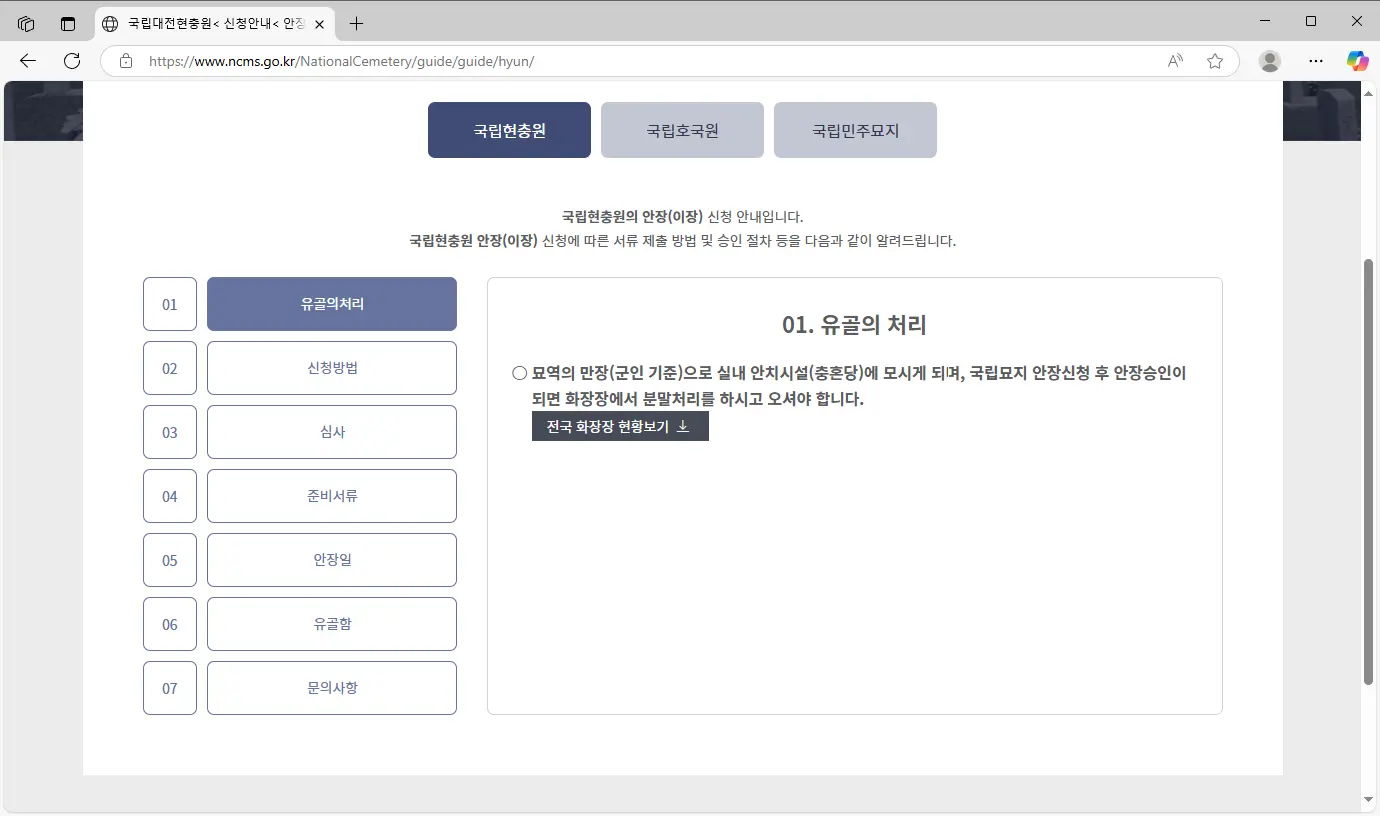Switch to the 국립호국원 tab

(682, 129)
